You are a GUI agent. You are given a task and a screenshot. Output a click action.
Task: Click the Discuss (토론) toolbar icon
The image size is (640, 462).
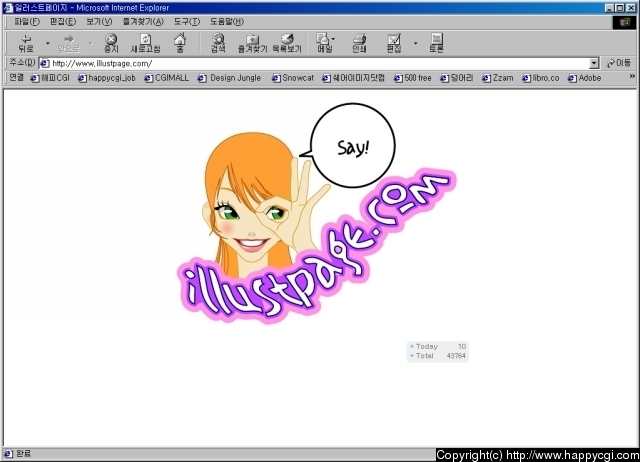(436, 43)
